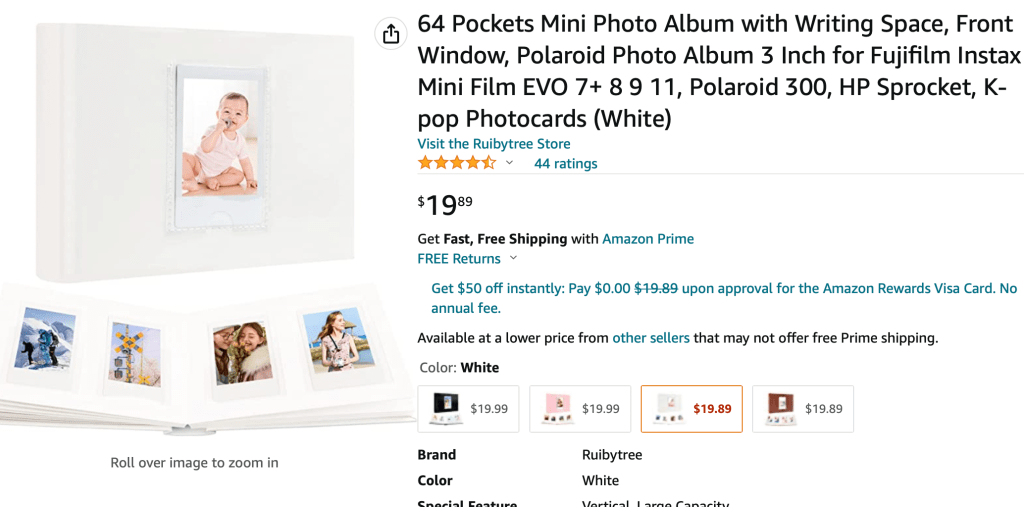Click the share icon beside product image
The width and height of the screenshot is (1024, 507).
point(391,34)
